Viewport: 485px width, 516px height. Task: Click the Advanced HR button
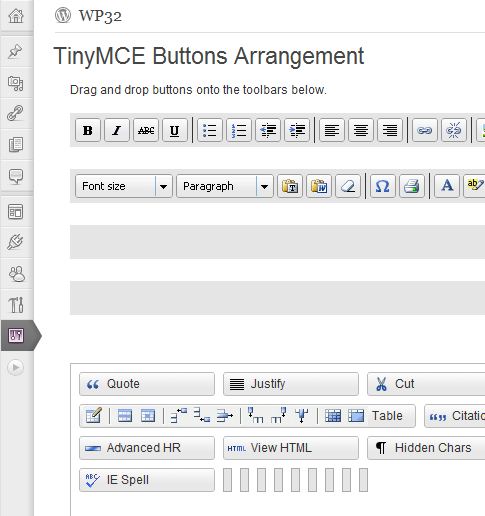click(147, 448)
